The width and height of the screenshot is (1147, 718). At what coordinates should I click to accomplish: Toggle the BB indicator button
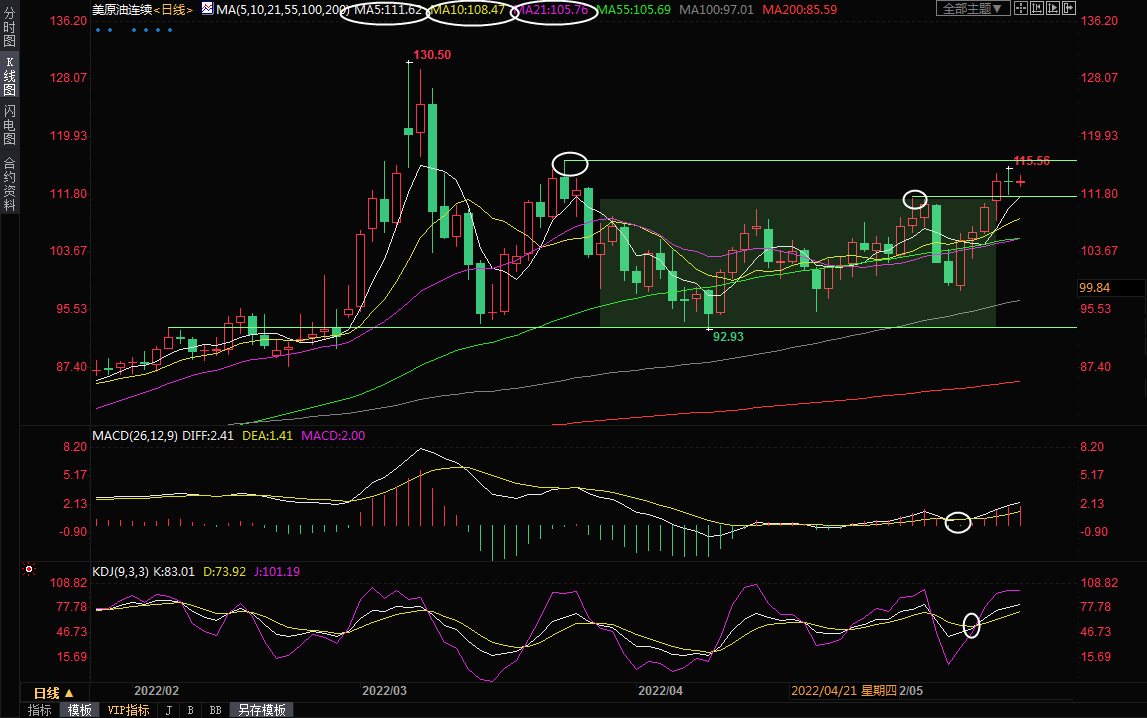(215, 710)
